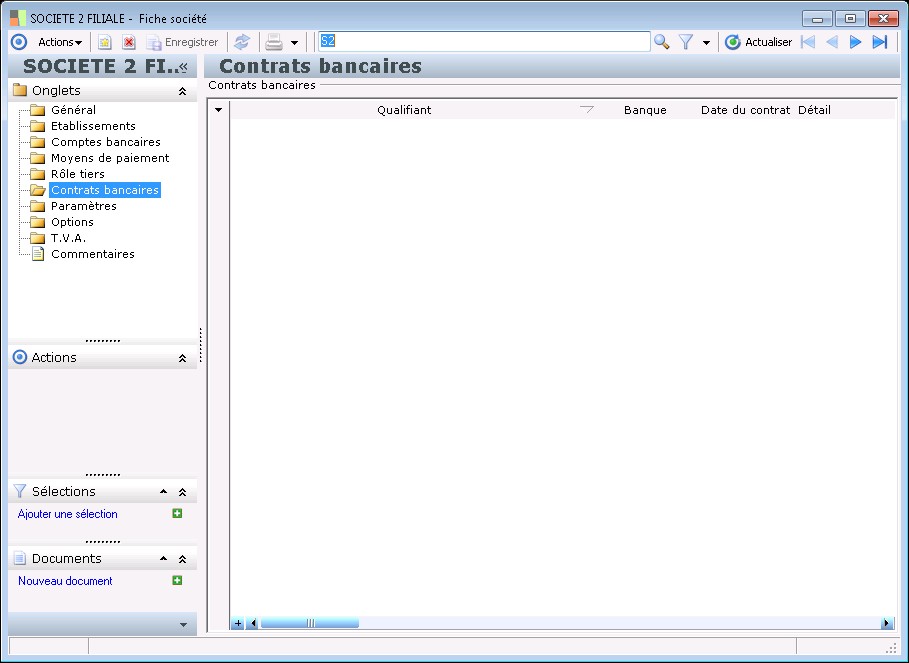Click the Général folder icon
909x663 pixels.
click(x=38, y=110)
